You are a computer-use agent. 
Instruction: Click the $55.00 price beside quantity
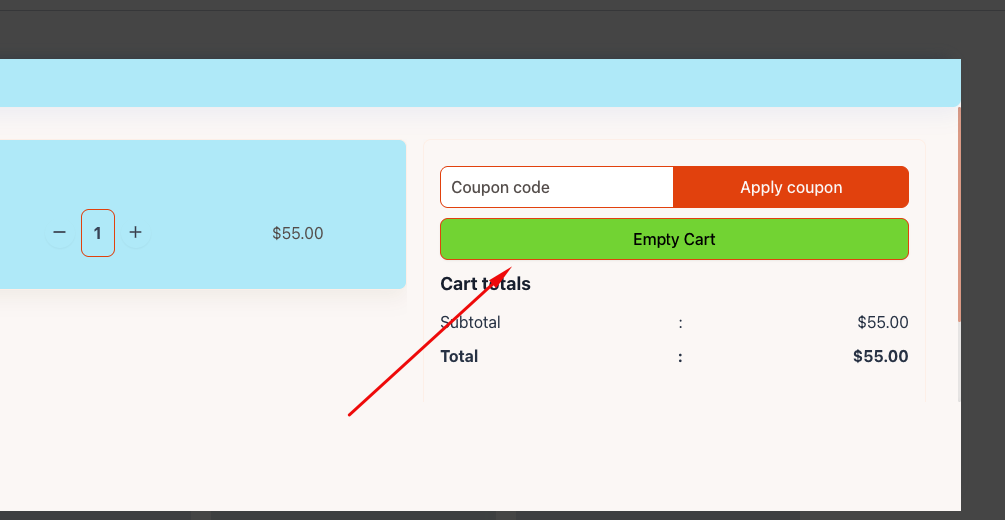pos(297,233)
